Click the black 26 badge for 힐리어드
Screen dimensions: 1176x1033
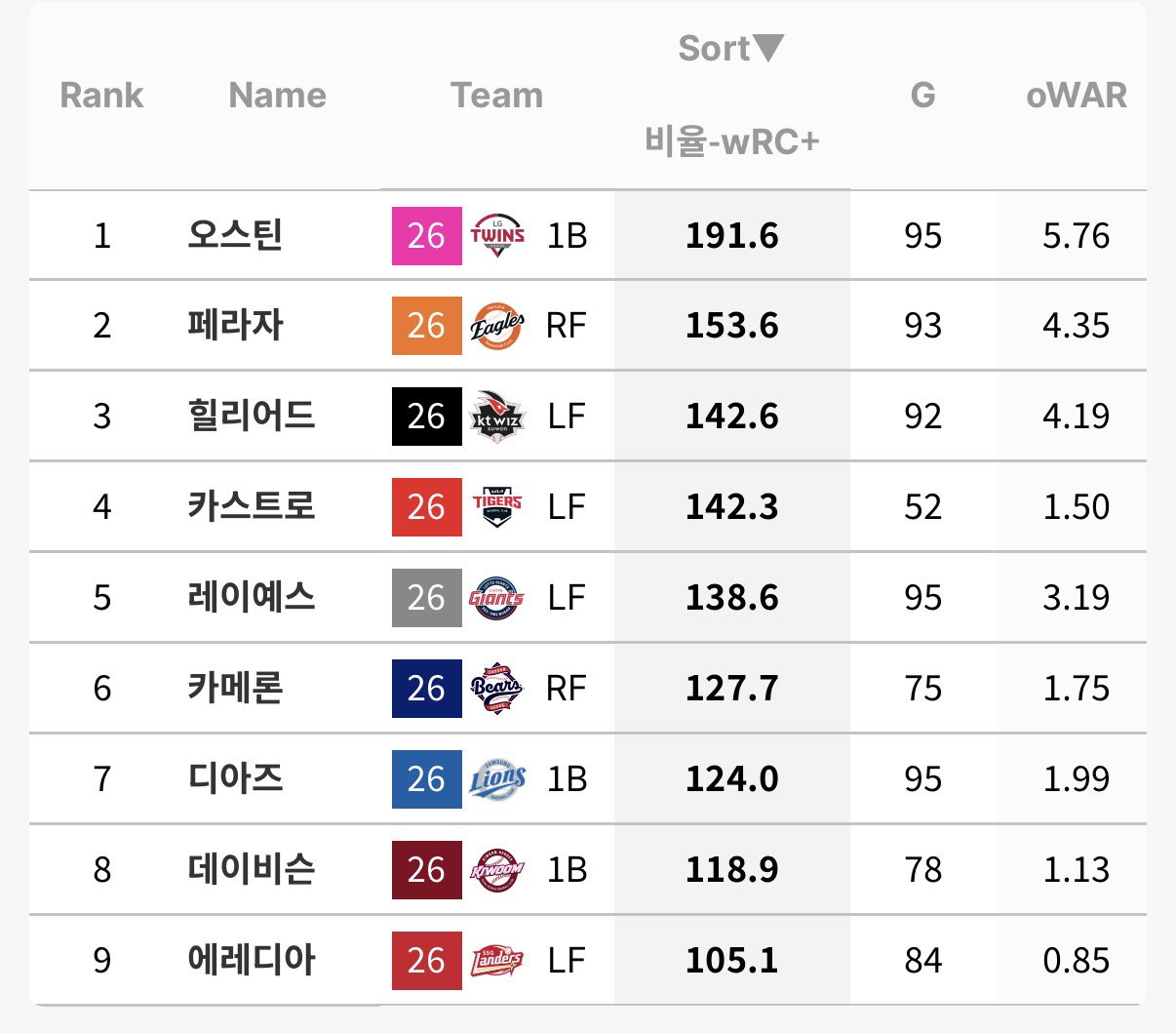click(x=427, y=417)
